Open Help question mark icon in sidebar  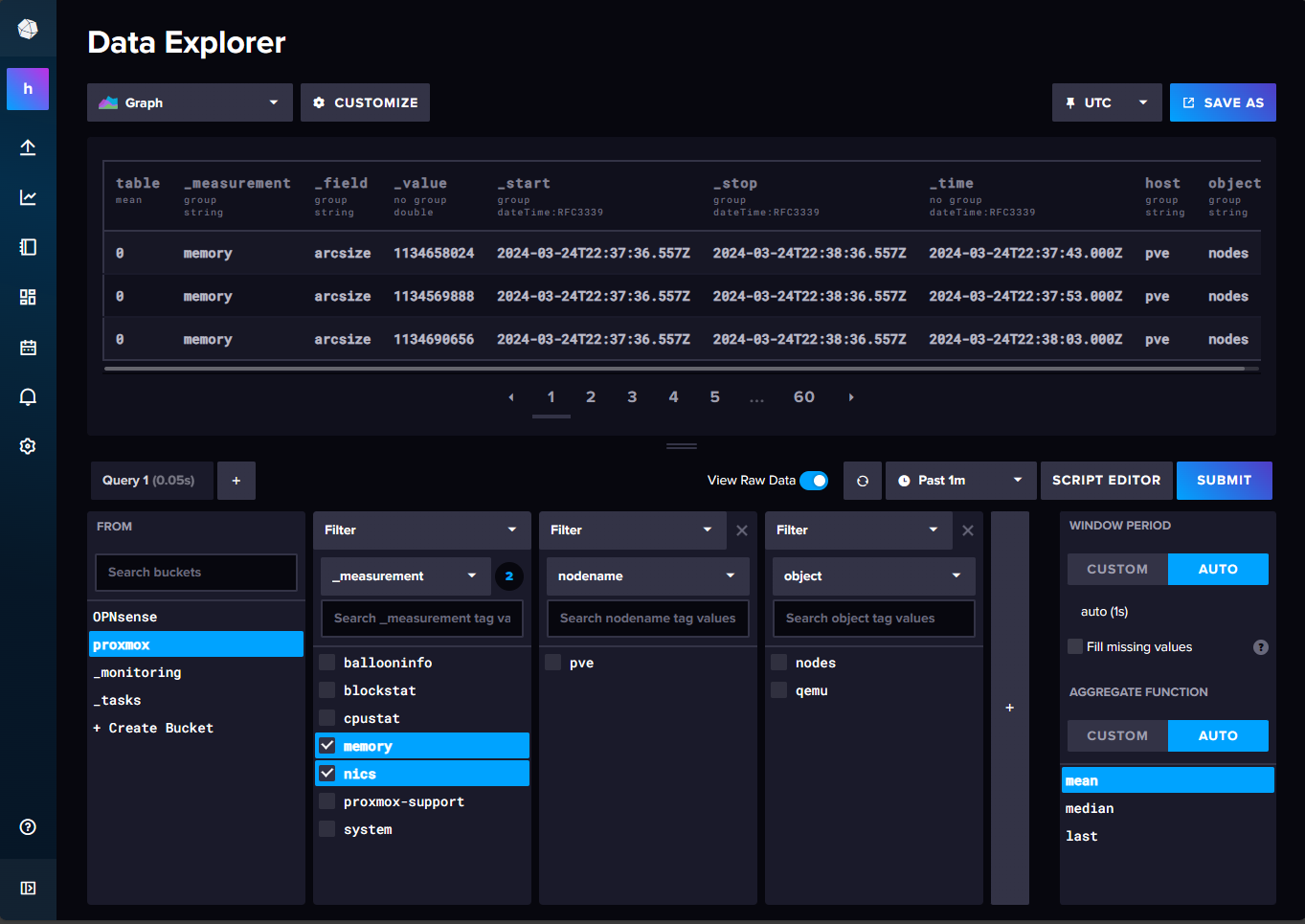(x=28, y=827)
